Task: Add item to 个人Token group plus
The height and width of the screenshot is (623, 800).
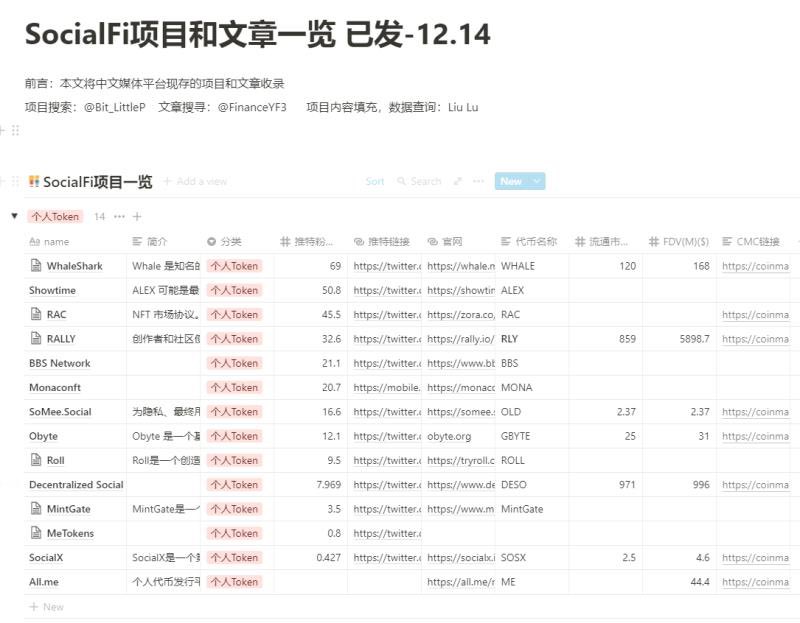Action: click(137, 216)
